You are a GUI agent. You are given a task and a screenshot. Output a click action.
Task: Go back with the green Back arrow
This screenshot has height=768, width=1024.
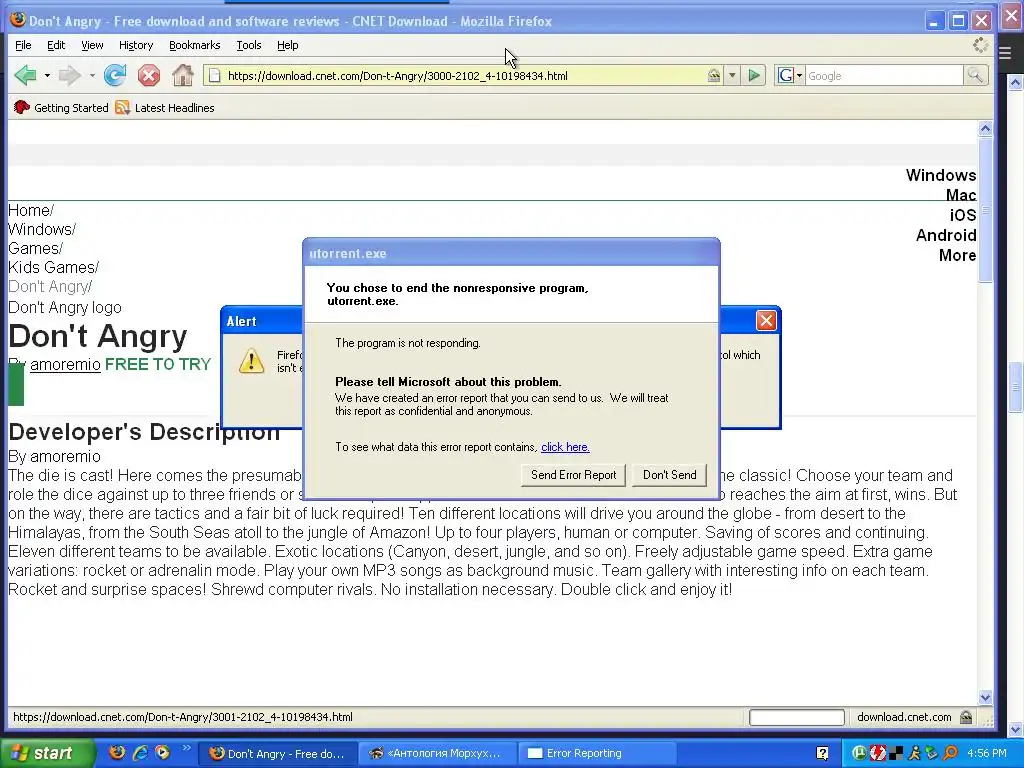click(x=25, y=76)
